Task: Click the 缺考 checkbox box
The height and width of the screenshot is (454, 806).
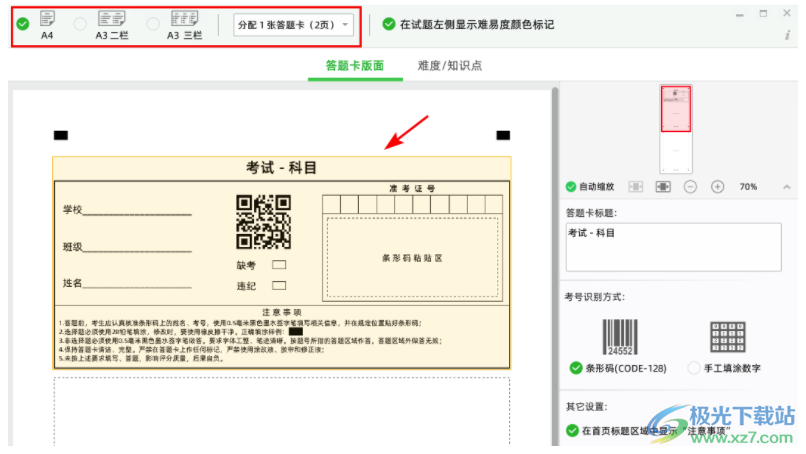Action: coord(279,265)
